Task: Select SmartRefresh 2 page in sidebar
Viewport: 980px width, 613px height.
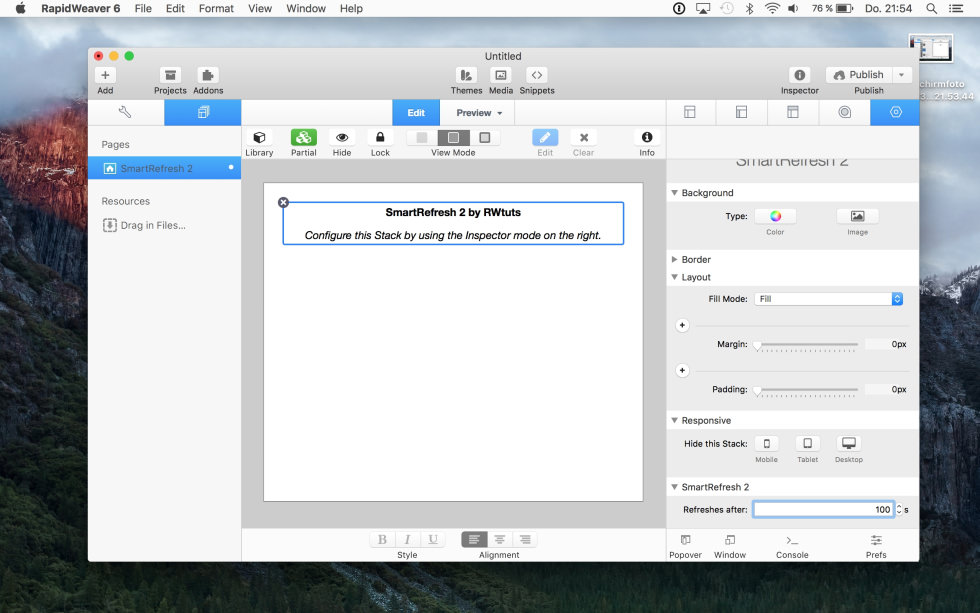Action: click(164, 168)
